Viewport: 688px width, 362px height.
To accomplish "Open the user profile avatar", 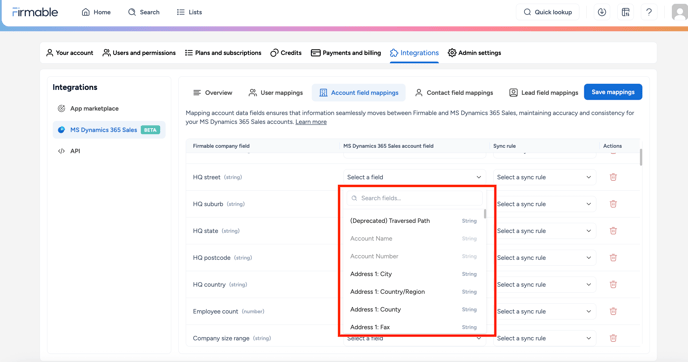I will tap(679, 12).
